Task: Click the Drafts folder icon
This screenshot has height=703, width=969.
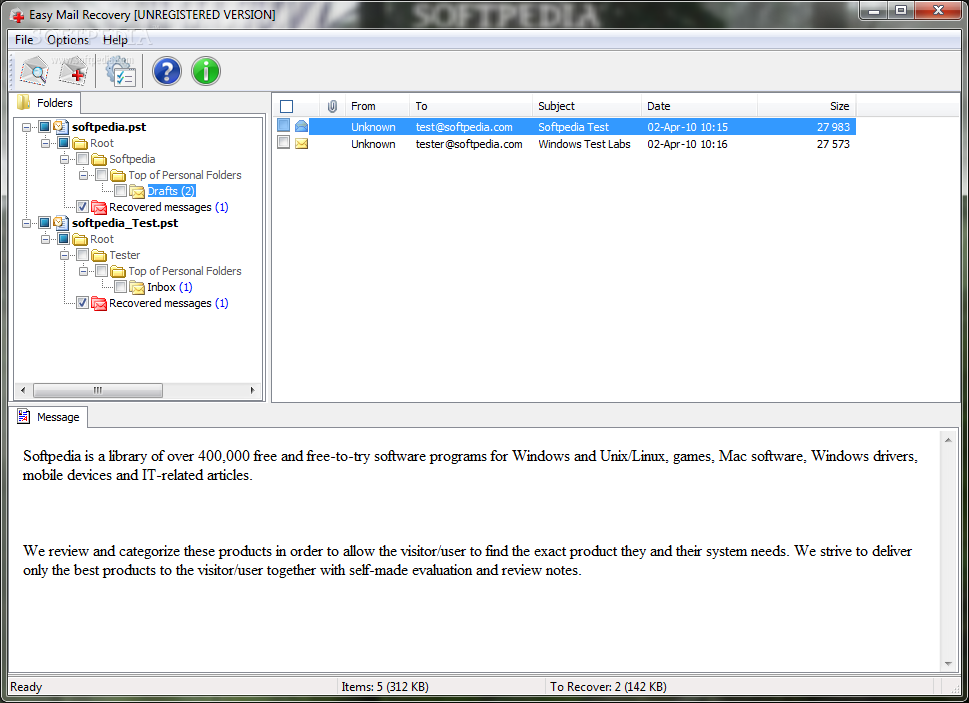Action: click(137, 192)
